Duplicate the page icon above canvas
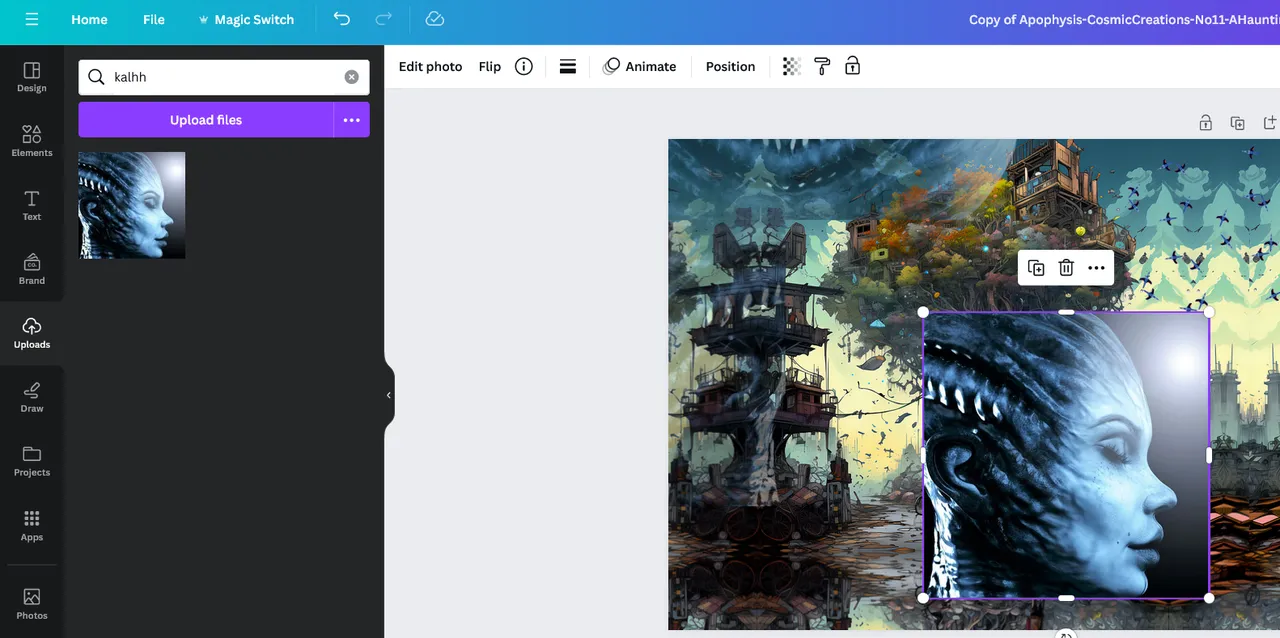The width and height of the screenshot is (1280, 638). [x=1238, y=123]
